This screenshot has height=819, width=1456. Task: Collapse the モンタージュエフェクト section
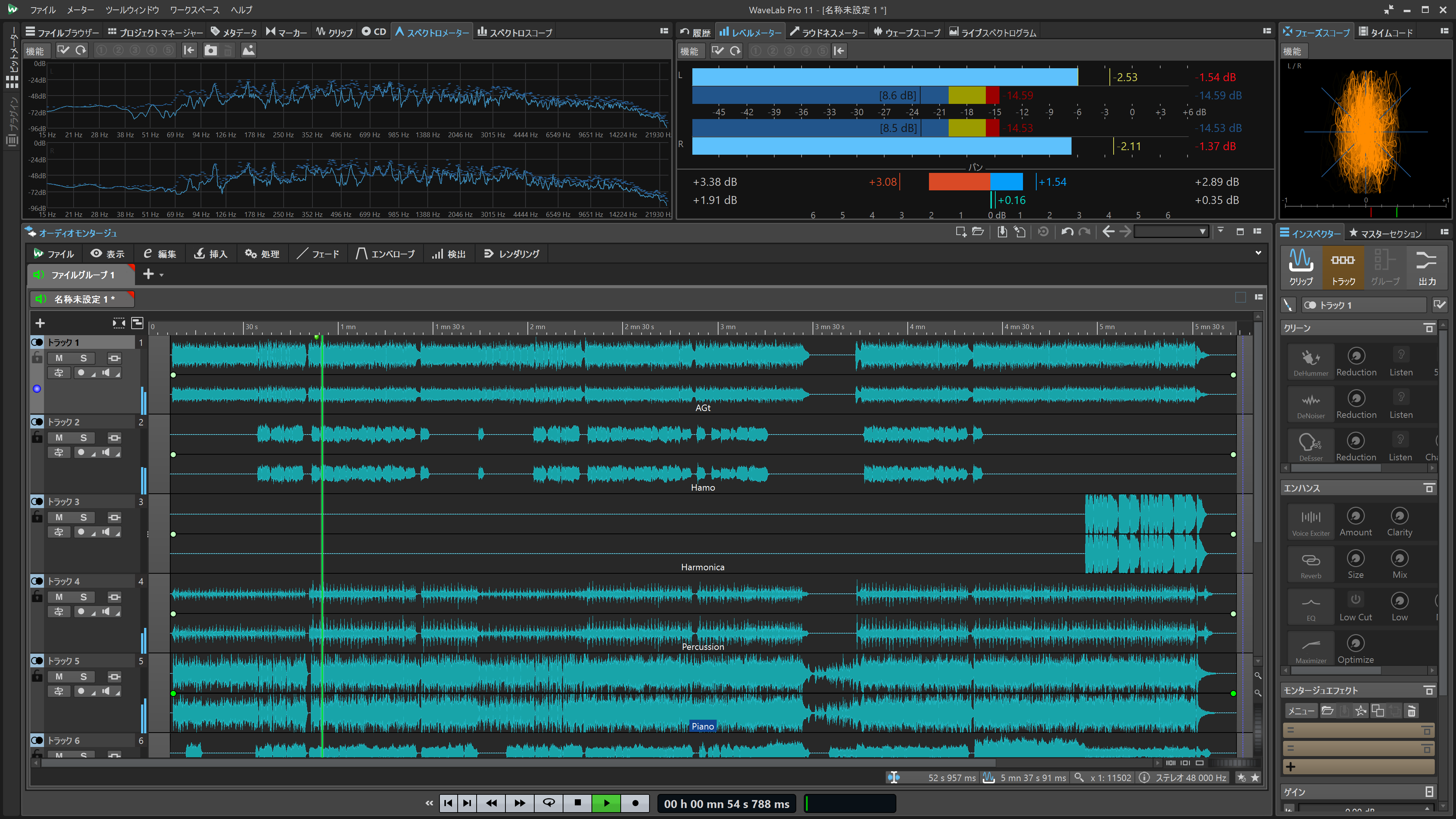(1429, 691)
